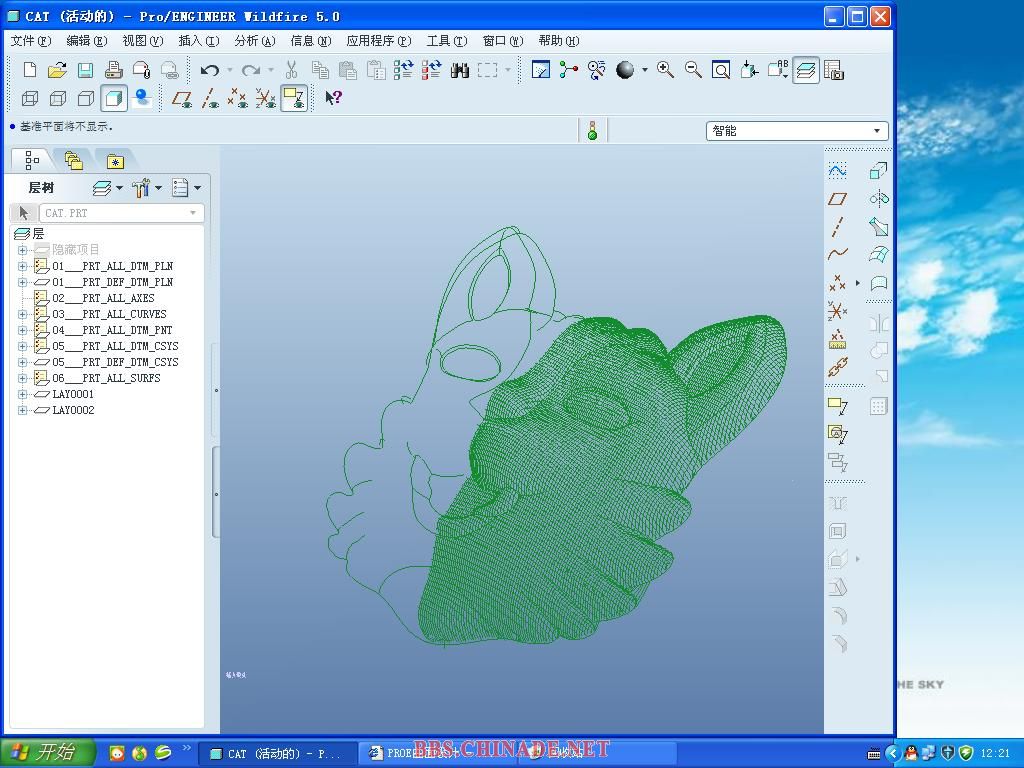The width and height of the screenshot is (1024, 768).
Task: Select the 02___PRT_ALL_AXES layer
Action: [x=103, y=298]
